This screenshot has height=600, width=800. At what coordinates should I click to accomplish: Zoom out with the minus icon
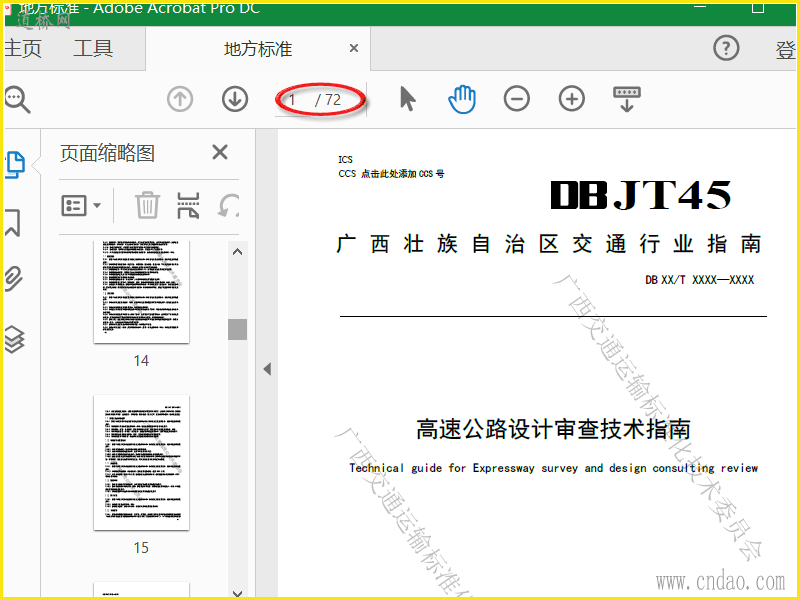tap(517, 99)
